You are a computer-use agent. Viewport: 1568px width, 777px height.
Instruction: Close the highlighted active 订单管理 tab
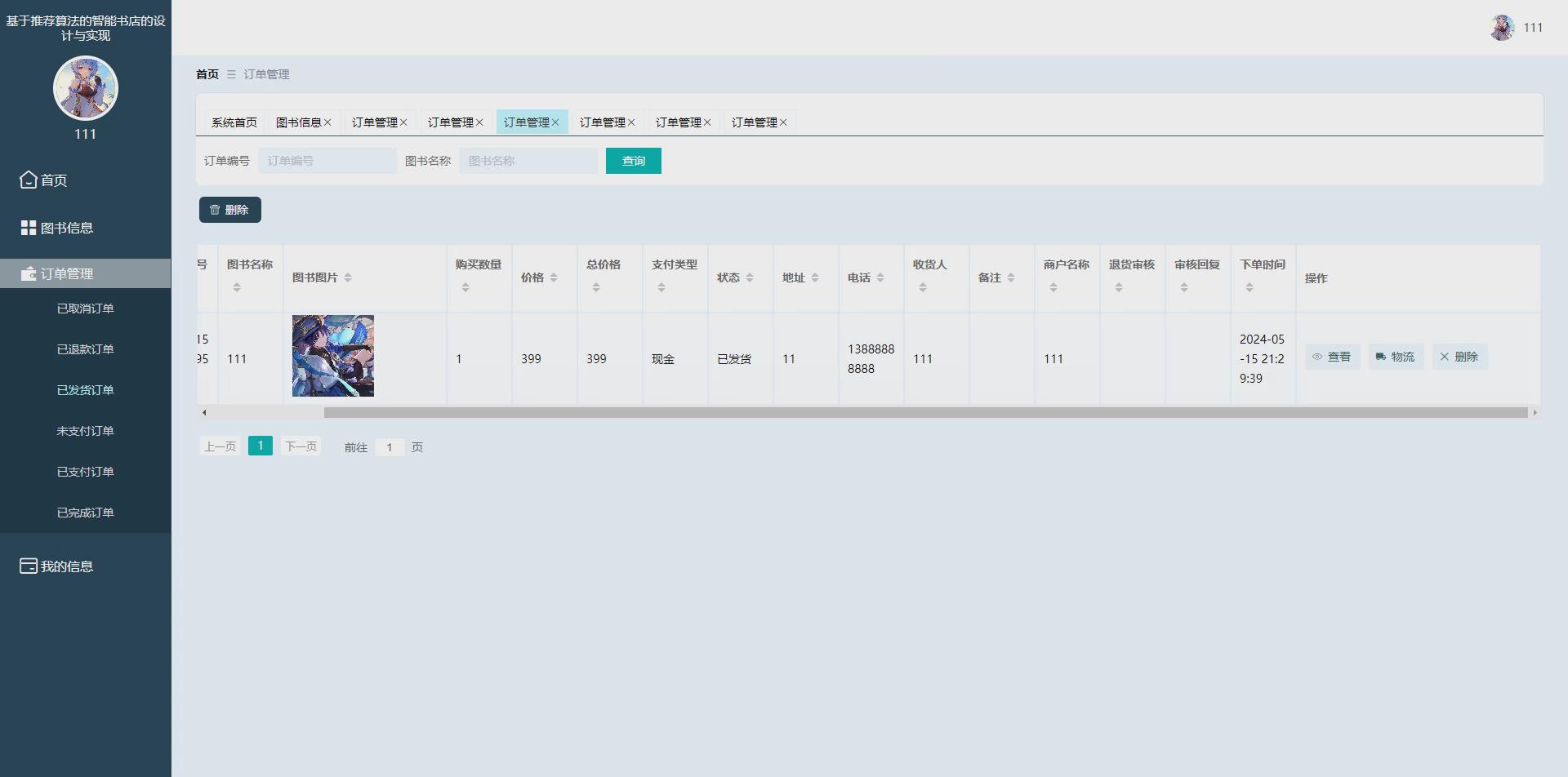[555, 122]
